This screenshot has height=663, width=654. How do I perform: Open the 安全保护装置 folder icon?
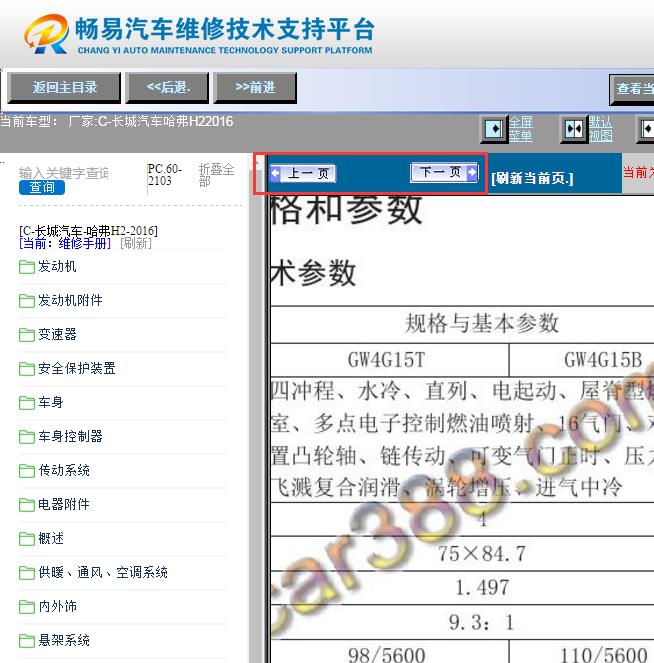point(27,369)
